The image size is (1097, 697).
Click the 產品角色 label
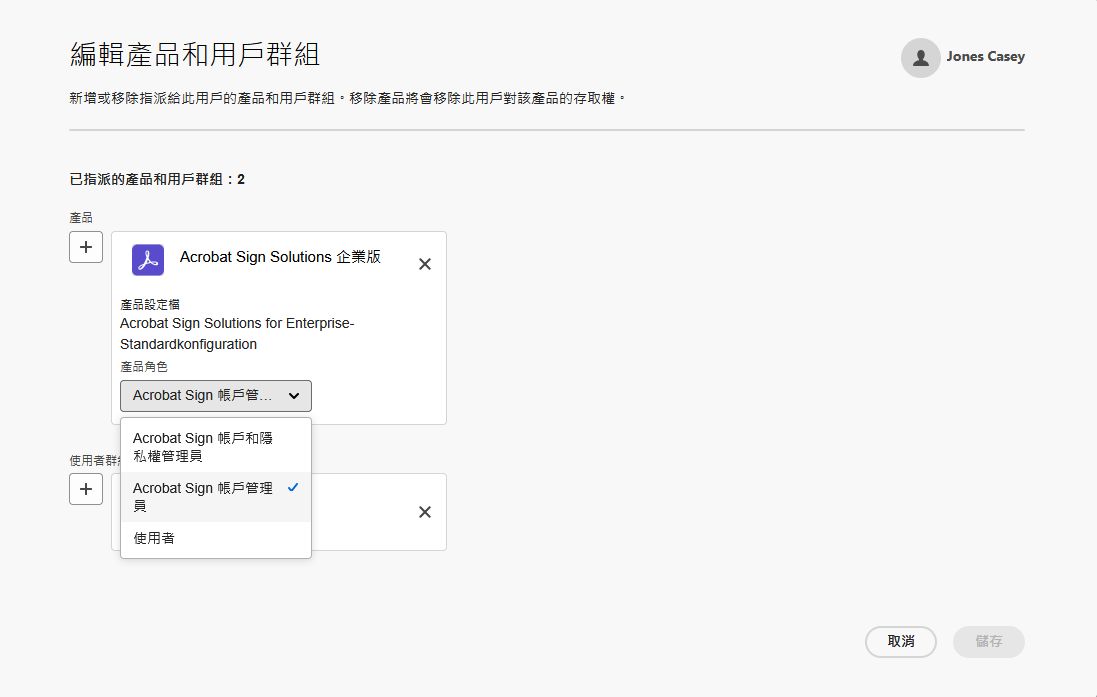click(143, 367)
